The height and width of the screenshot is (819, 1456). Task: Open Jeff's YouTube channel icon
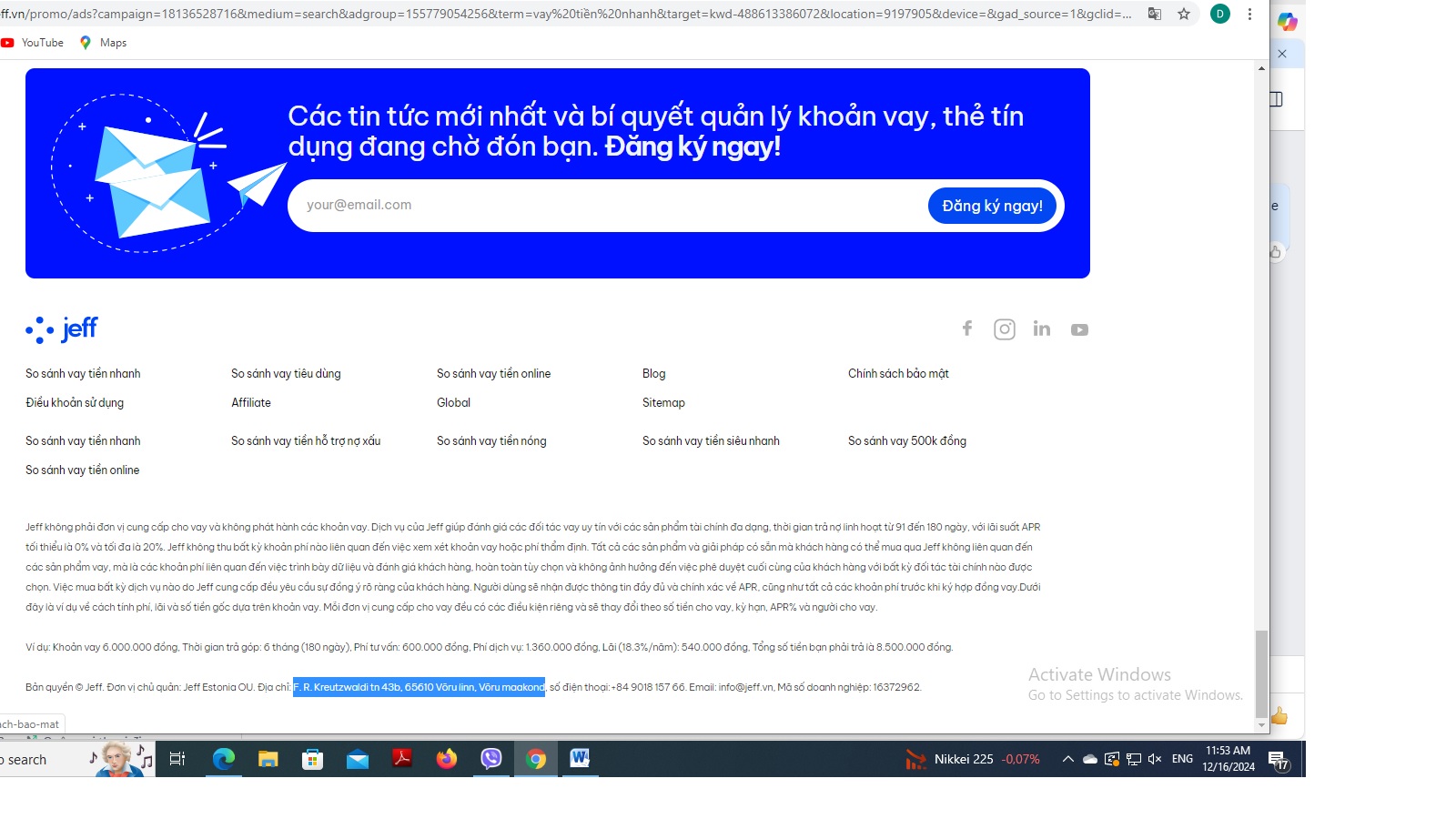pyautogui.click(x=1079, y=329)
